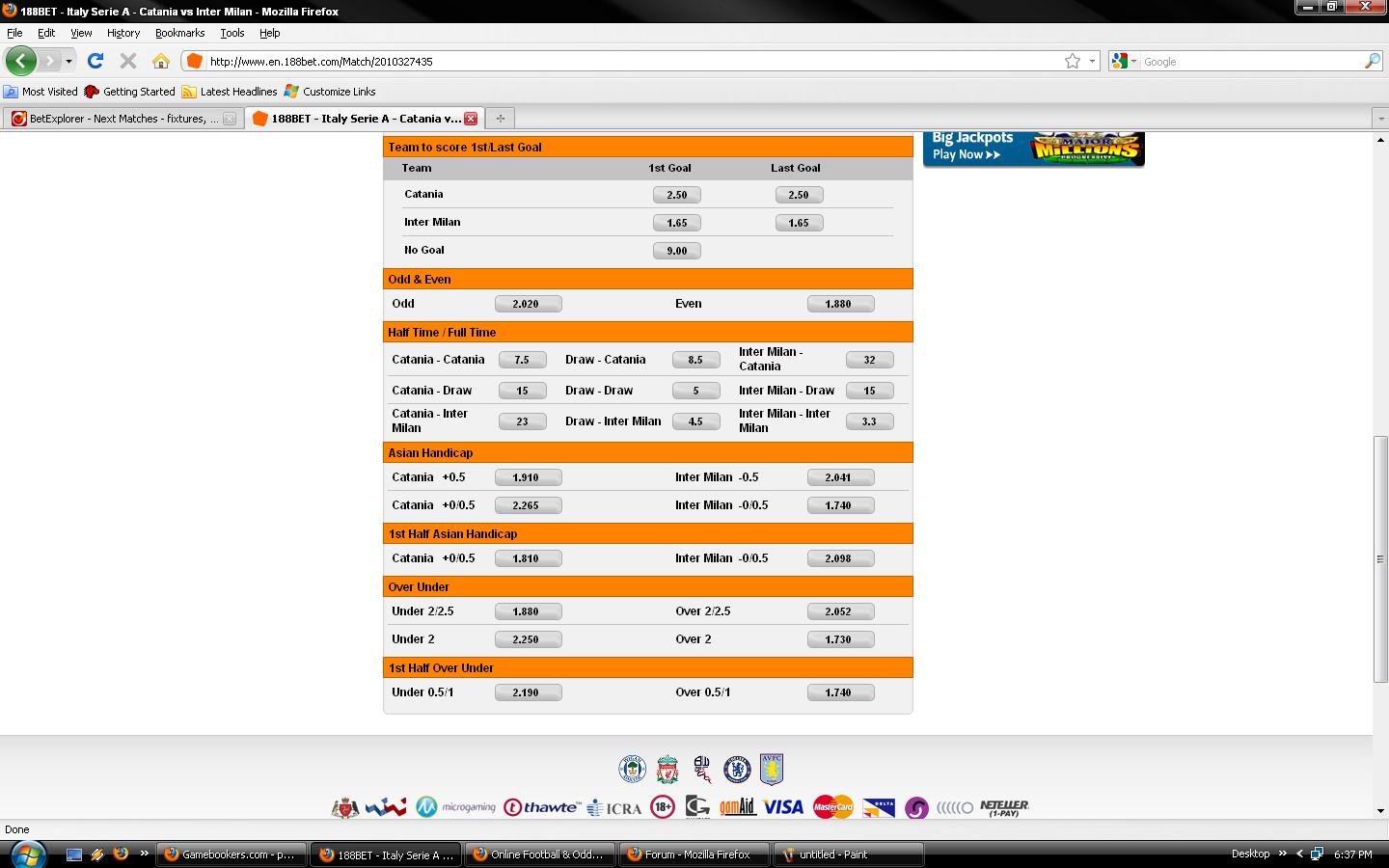Click the taskbar clock showing 6:37 PM
The width and height of the screenshot is (1389, 868).
(x=1352, y=854)
